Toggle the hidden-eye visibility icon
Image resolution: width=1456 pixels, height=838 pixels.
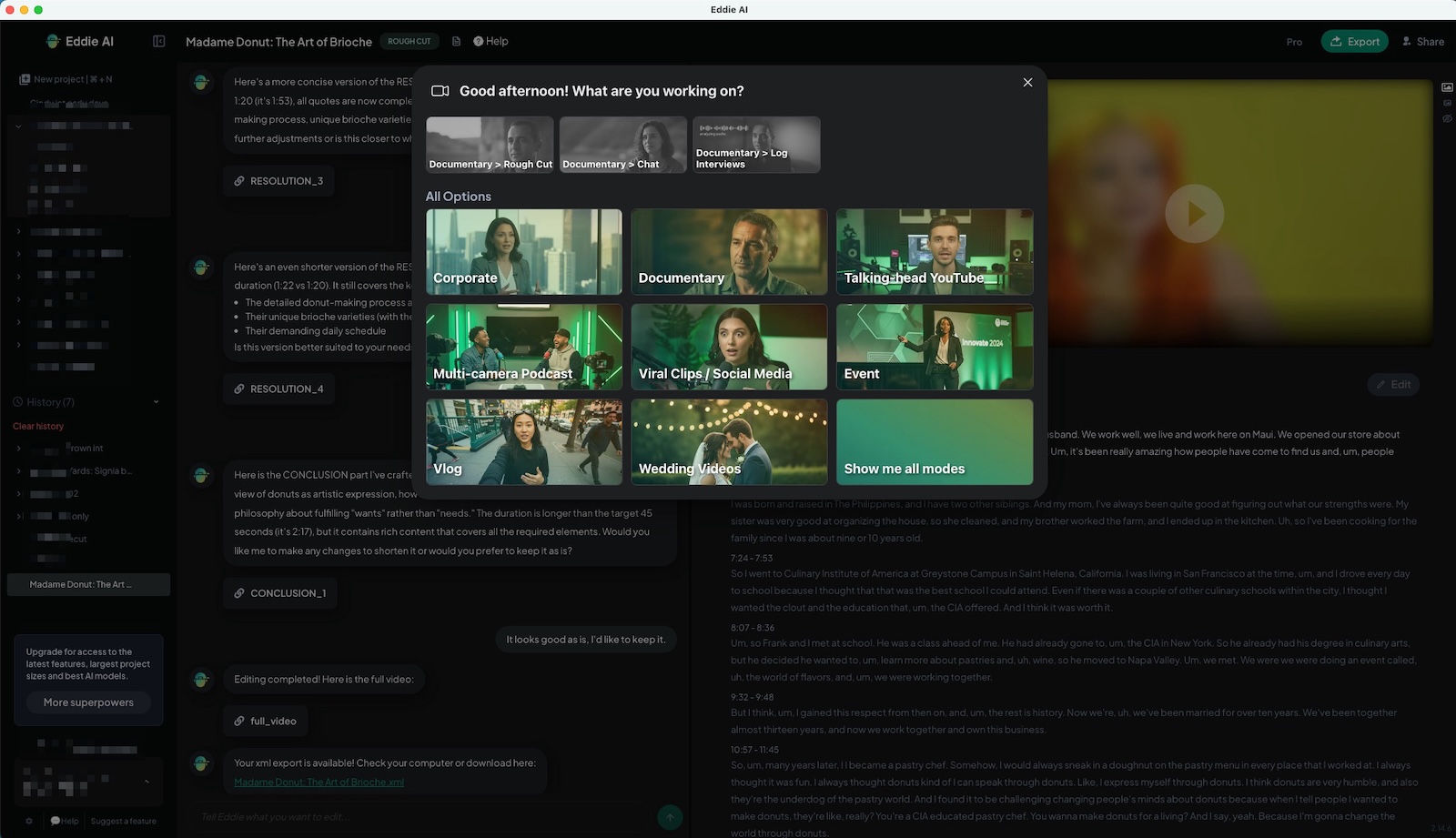pyautogui.click(x=1447, y=118)
